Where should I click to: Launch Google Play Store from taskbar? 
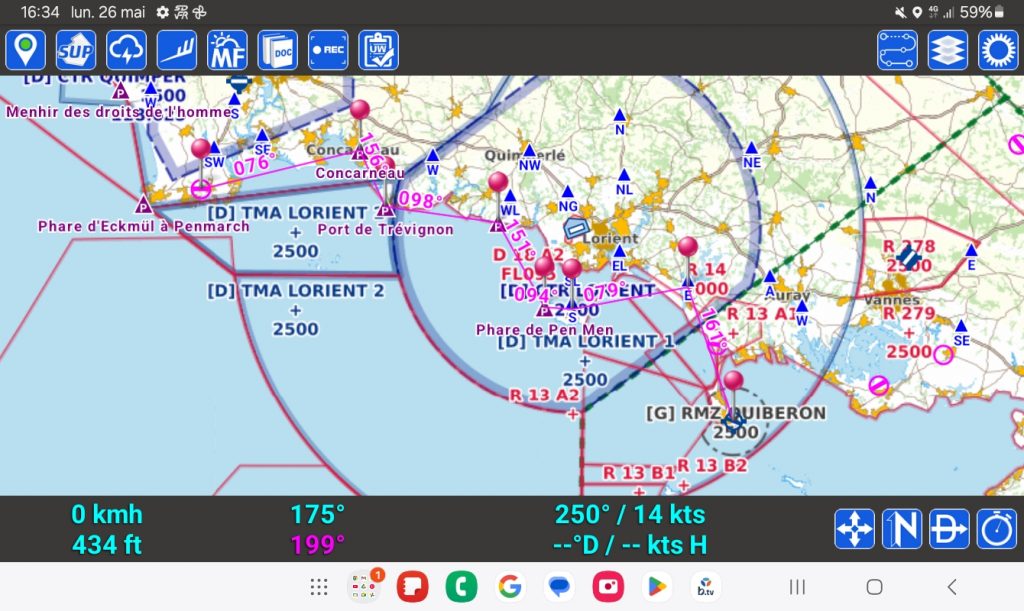click(x=656, y=587)
